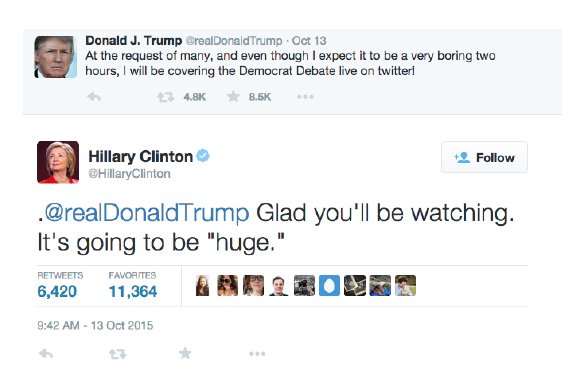Retweet Trump's tweet showing 4.8K
This screenshot has width=587, height=390.
165,97
